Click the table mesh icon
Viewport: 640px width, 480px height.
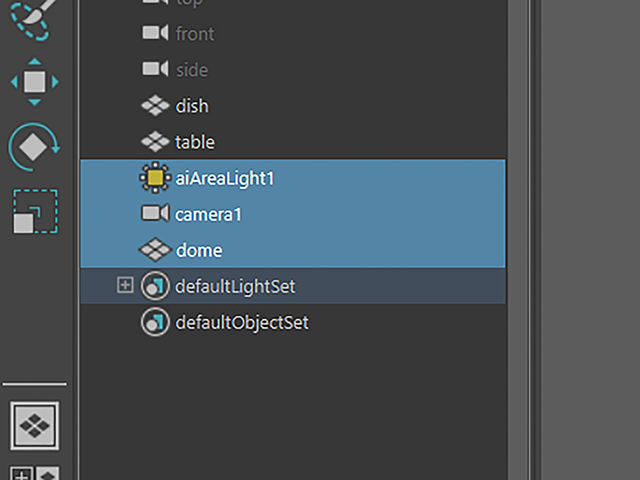[155, 142]
